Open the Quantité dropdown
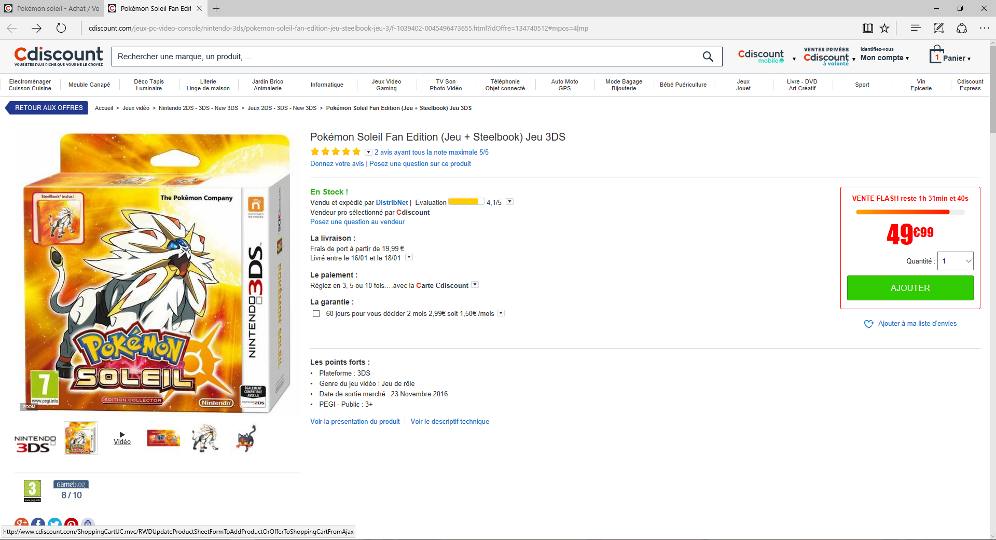Screen dimensions: 996x540 (x=955, y=261)
